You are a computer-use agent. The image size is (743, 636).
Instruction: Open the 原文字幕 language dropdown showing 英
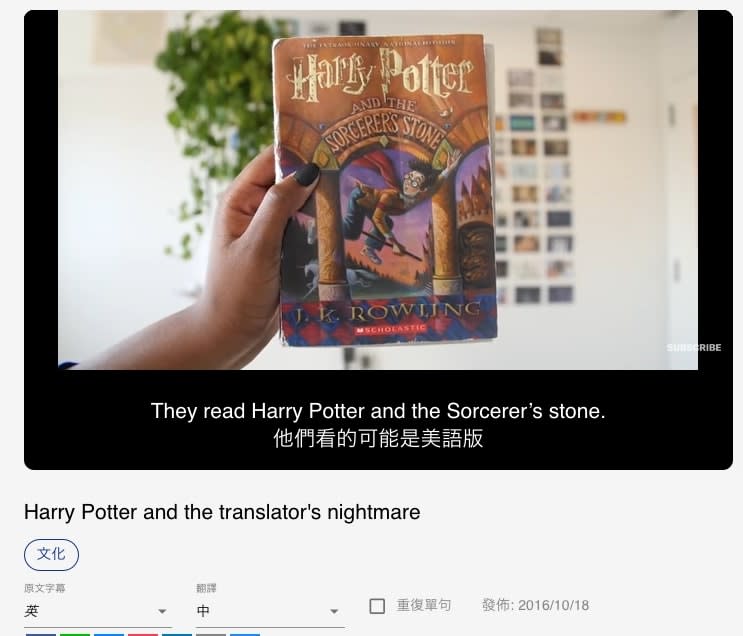point(98,611)
